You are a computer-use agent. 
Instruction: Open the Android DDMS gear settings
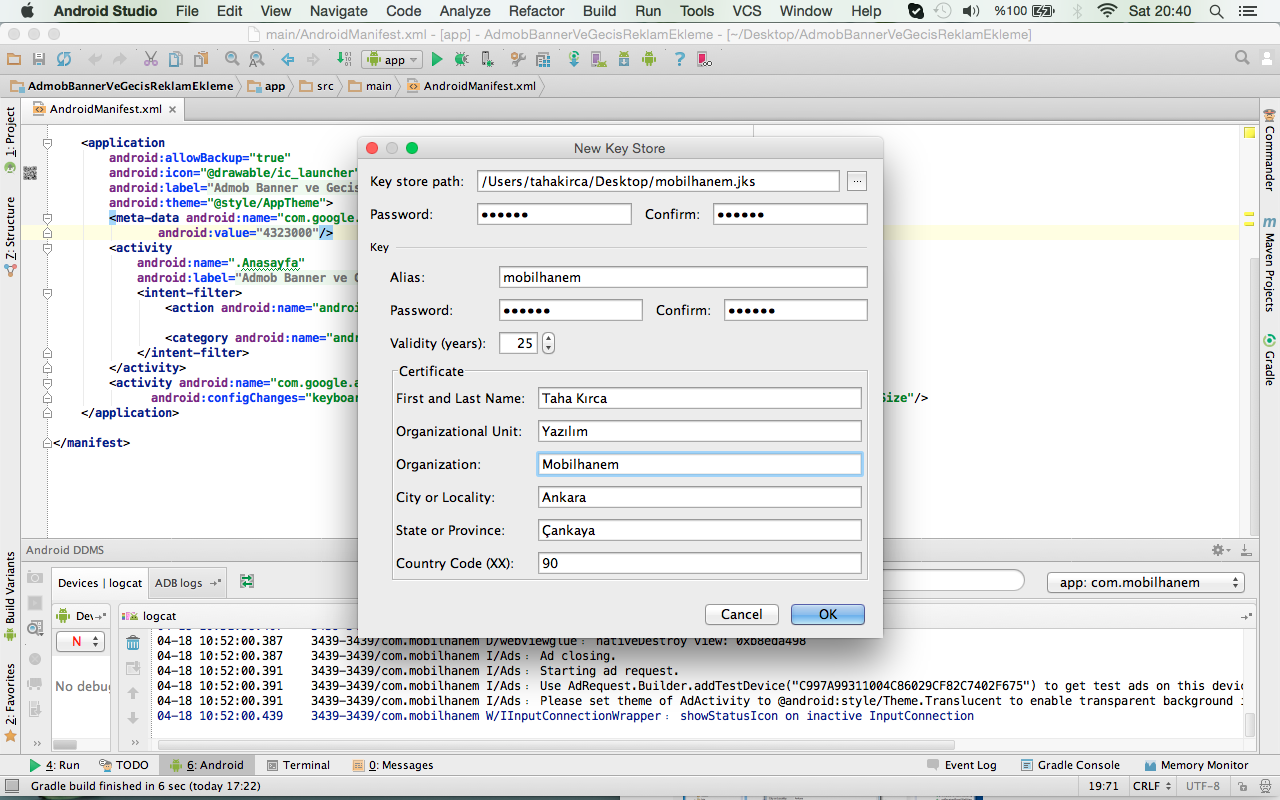coord(1221,550)
